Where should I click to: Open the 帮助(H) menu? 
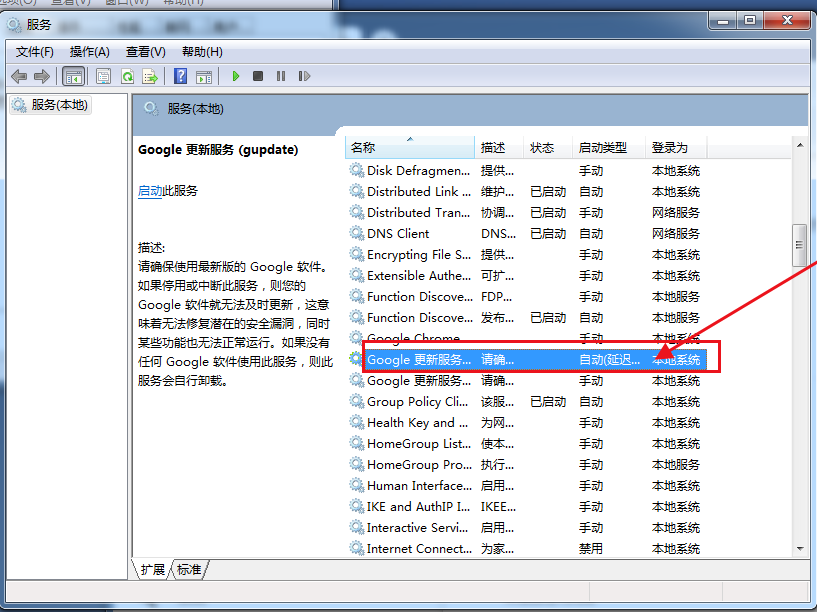point(202,52)
